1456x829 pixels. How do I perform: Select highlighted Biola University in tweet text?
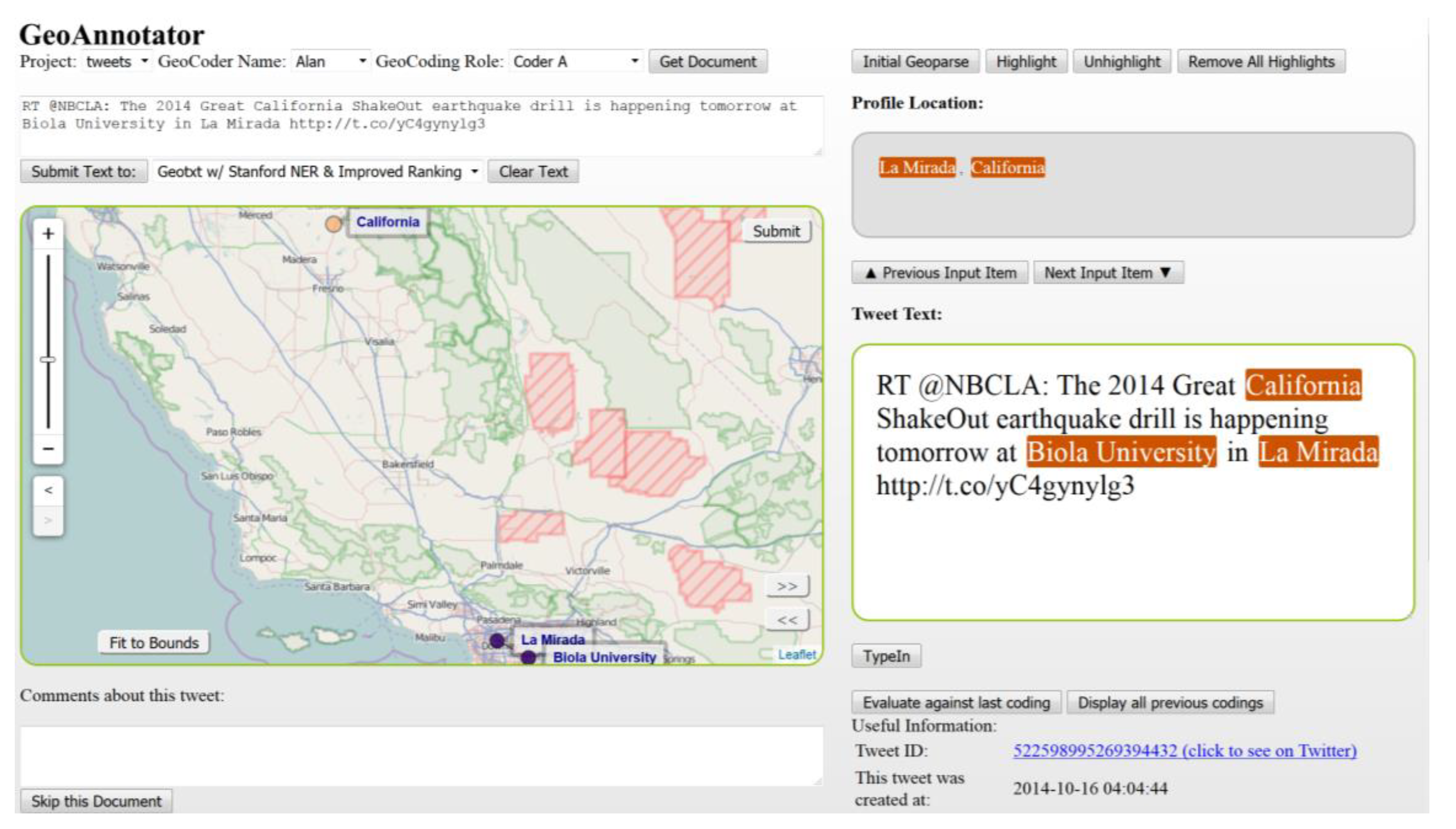[1121, 452]
